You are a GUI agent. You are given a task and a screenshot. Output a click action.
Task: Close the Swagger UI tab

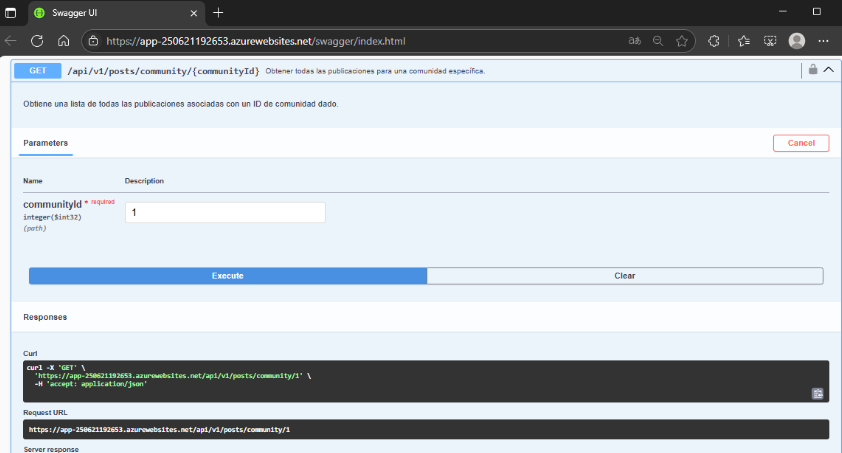(x=194, y=13)
